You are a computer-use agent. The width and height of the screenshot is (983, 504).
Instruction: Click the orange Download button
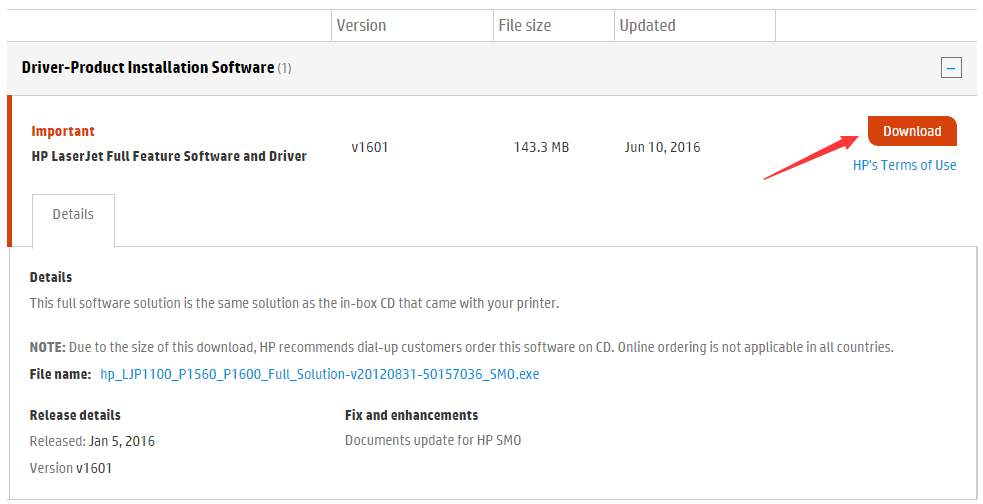(x=912, y=131)
